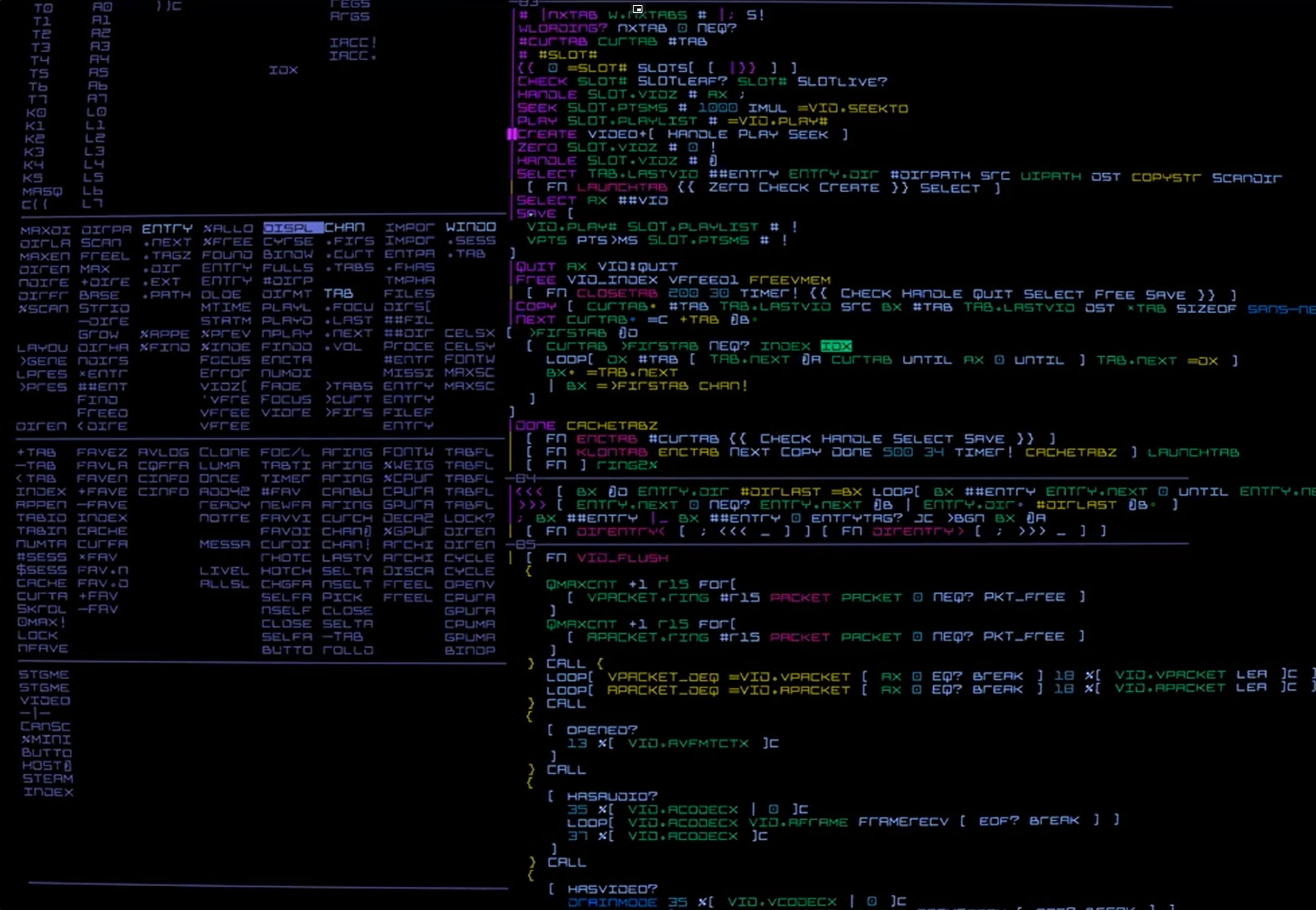Viewport: 1316px width, 910px height.
Task: Click the WINDO heading in the word list
Action: pyautogui.click(x=470, y=227)
